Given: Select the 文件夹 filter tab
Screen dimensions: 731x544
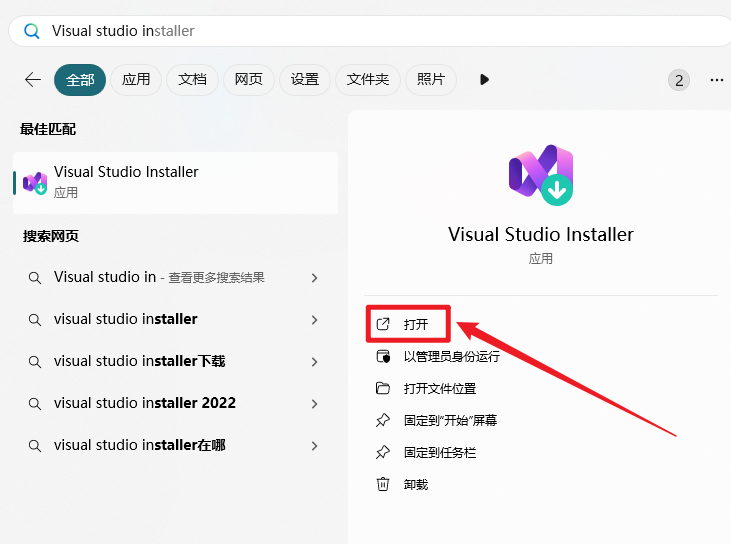Looking at the screenshot, I should tap(368, 80).
